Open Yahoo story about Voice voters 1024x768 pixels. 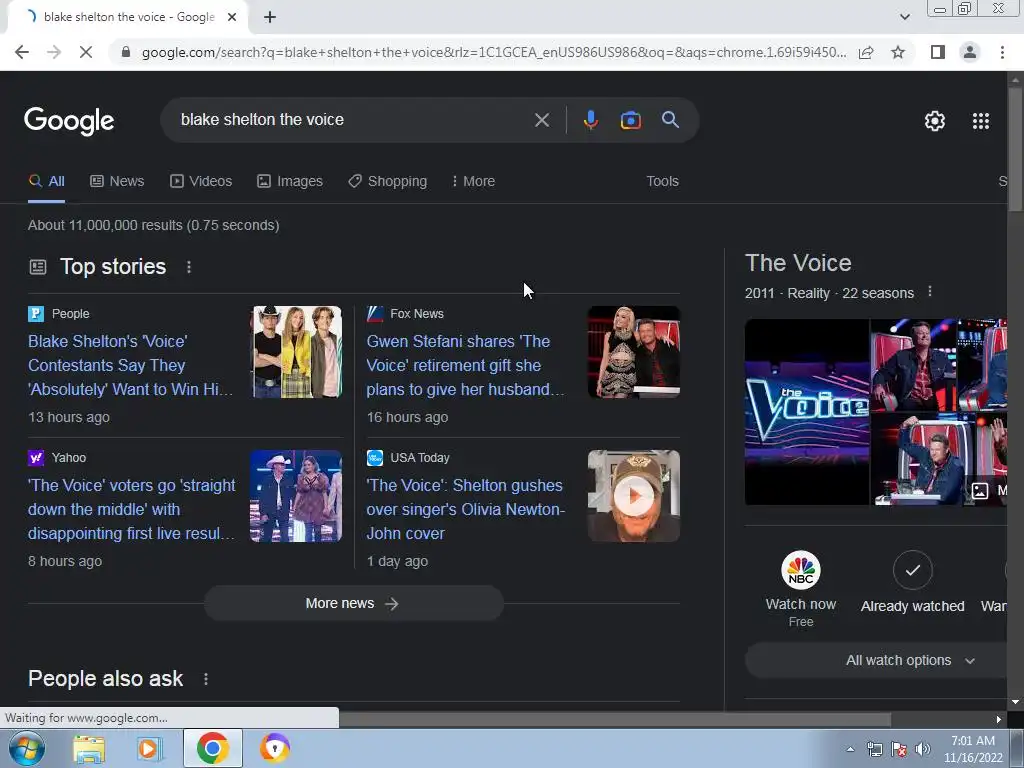pyautogui.click(x=131, y=509)
